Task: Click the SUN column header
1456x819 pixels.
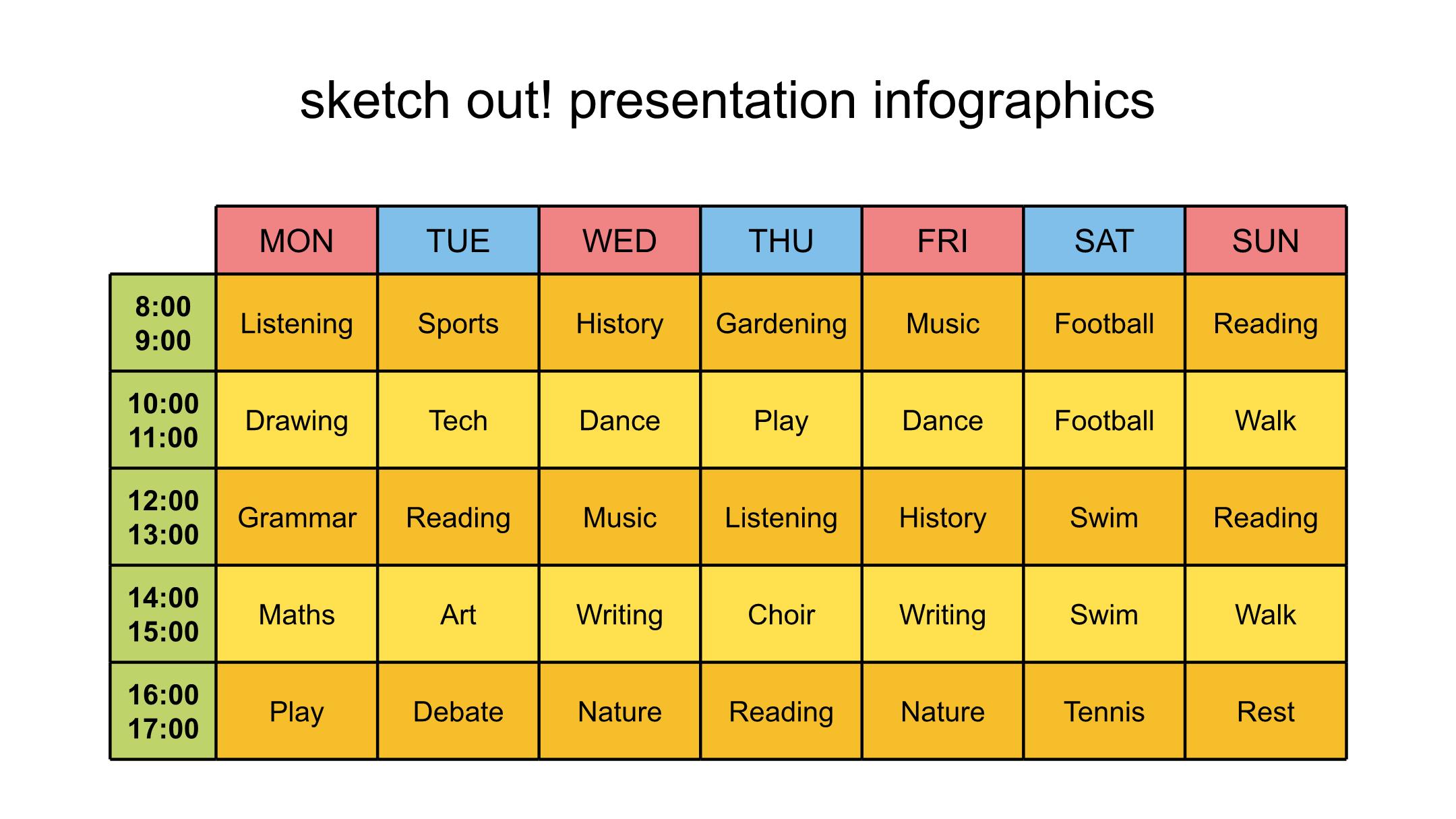Action: pyautogui.click(x=1266, y=241)
